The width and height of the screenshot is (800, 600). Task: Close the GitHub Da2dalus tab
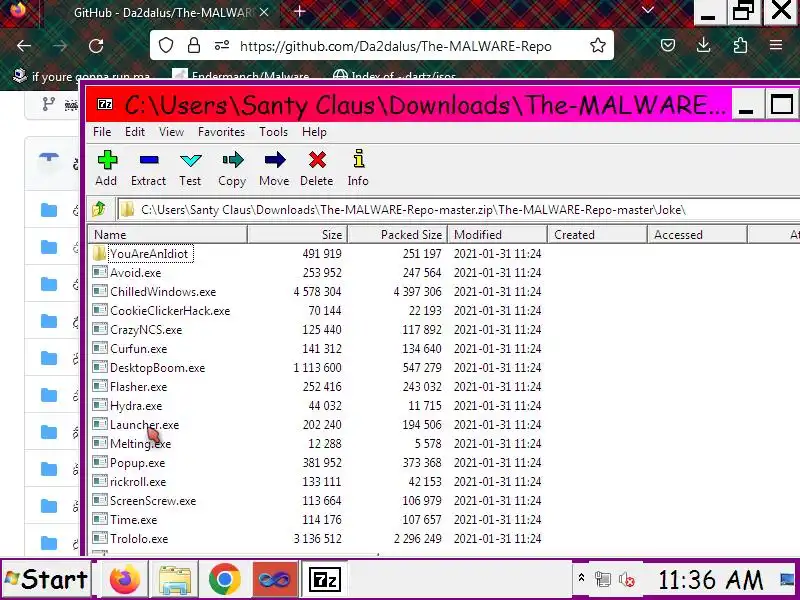[264, 12]
